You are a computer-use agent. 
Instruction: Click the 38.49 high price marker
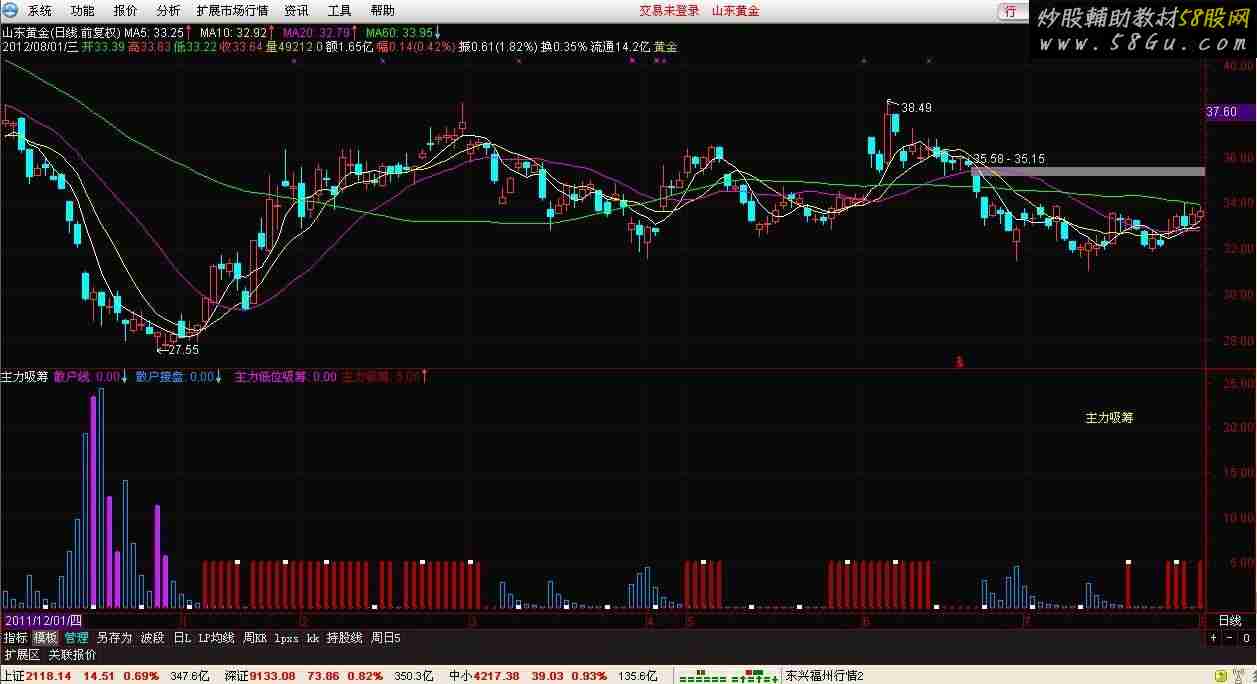pyautogui.click(x=916, y=107)
